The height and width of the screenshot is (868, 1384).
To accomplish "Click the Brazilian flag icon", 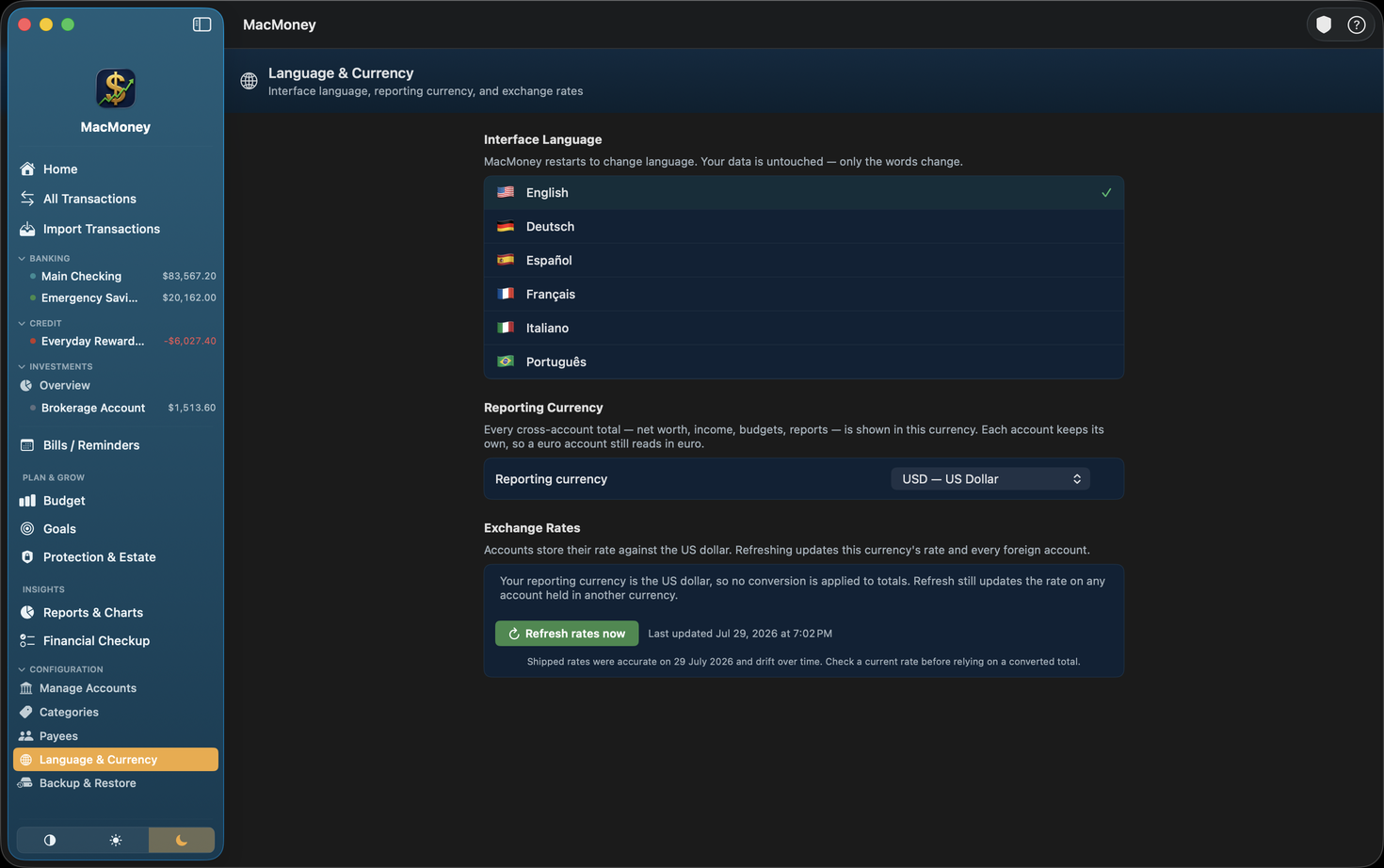I will click(506, 362).
